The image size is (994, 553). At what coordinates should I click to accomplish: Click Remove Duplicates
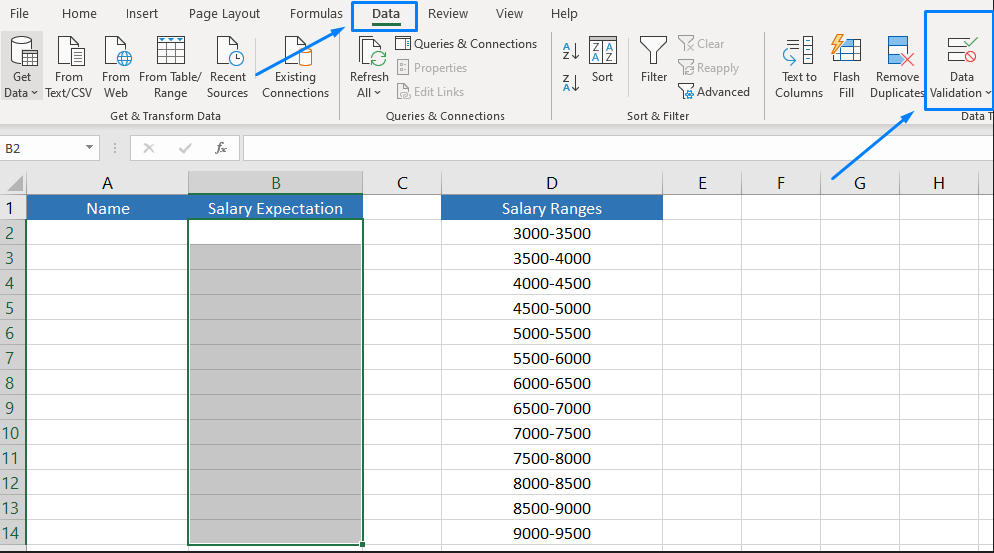click(897, 67)
